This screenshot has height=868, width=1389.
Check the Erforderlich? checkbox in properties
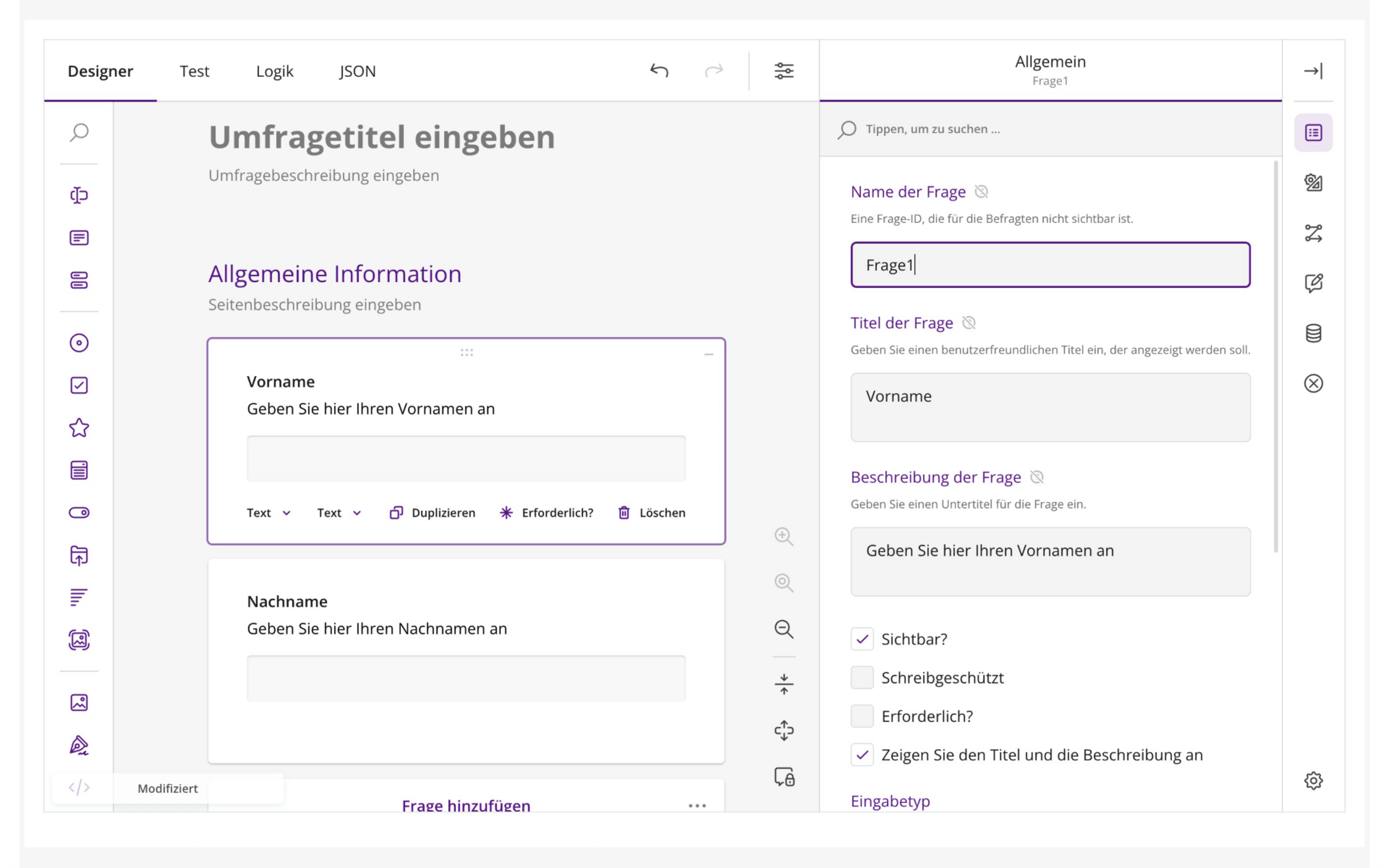pyautogui.click(x=862, y=716)
